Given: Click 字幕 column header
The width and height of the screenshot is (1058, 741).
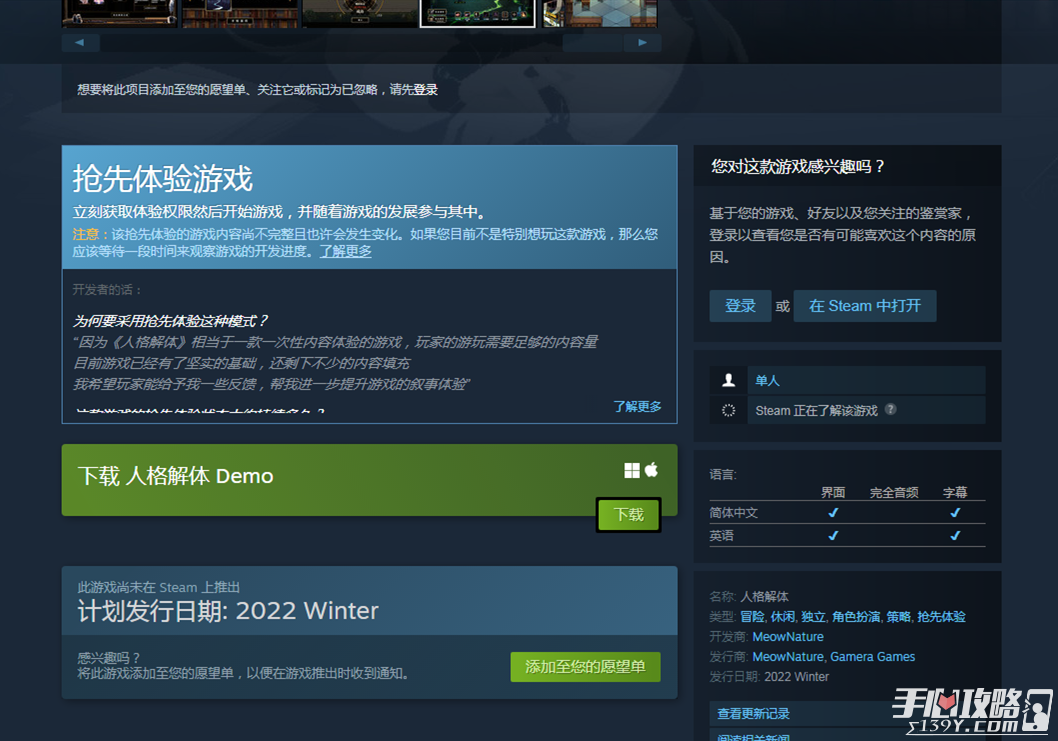Looking at the screenshot, I should pos(955,493).
